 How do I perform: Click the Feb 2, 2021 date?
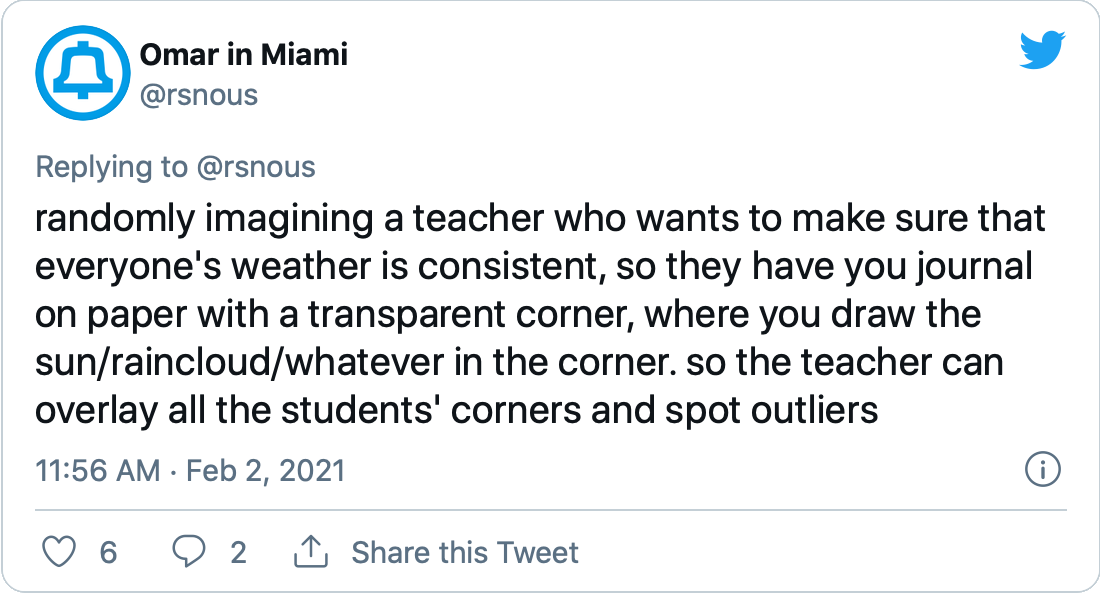(265, 470)
